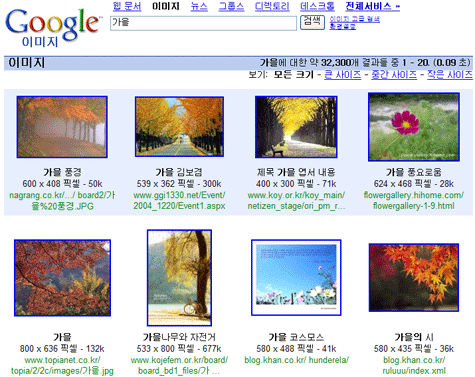
Task: Open the 가을의 시 orange leaves thumbnail
Action: point(414,277)
